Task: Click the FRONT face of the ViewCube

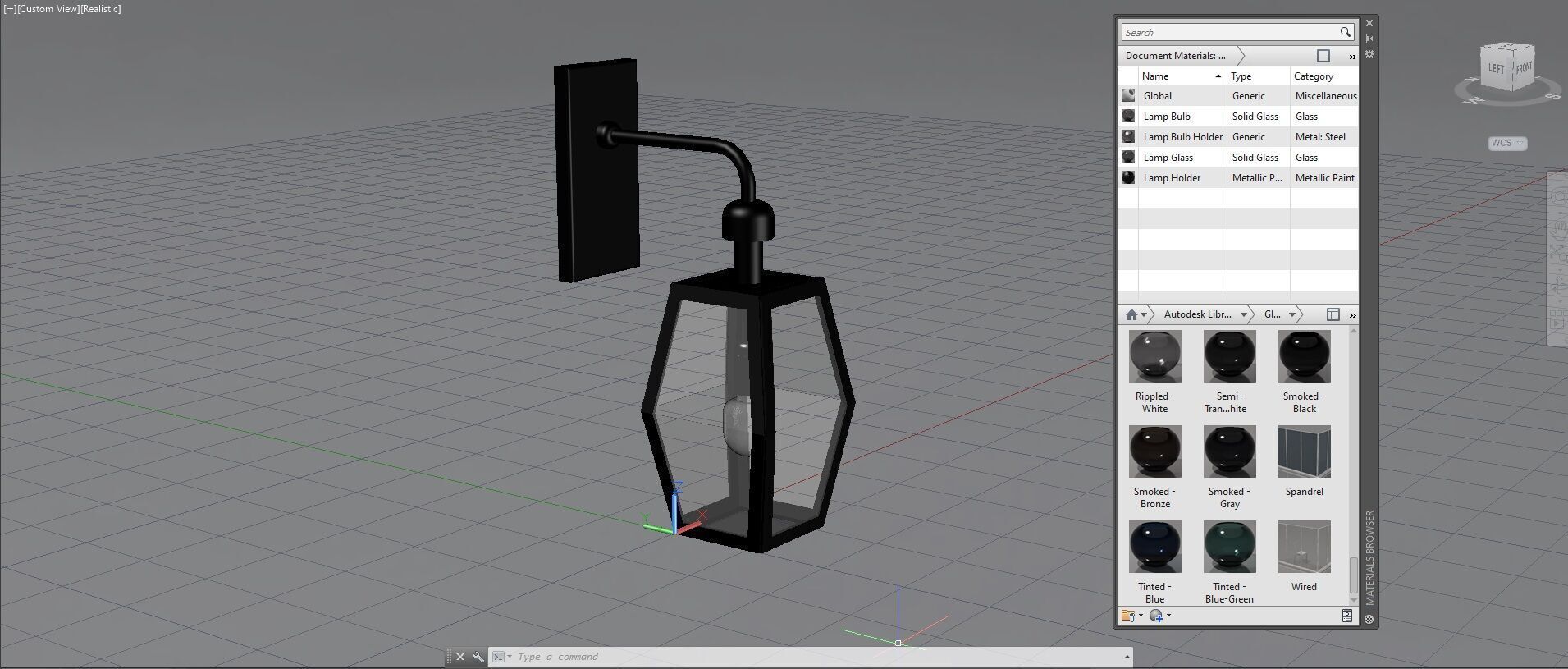Action: (x=1523, y=68)
